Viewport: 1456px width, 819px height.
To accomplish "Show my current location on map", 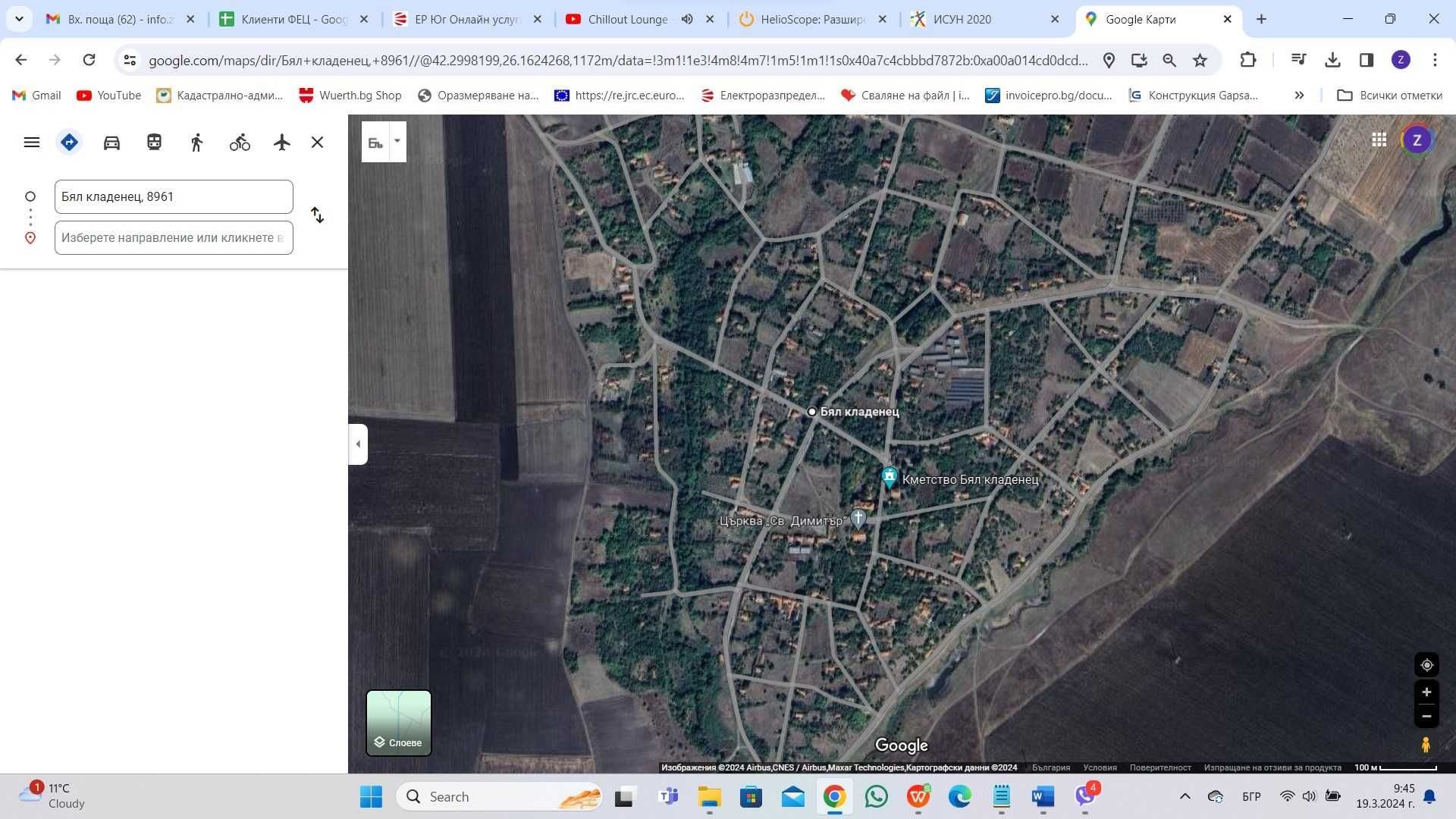I will pyautogui.click(x=1426, y=665).
